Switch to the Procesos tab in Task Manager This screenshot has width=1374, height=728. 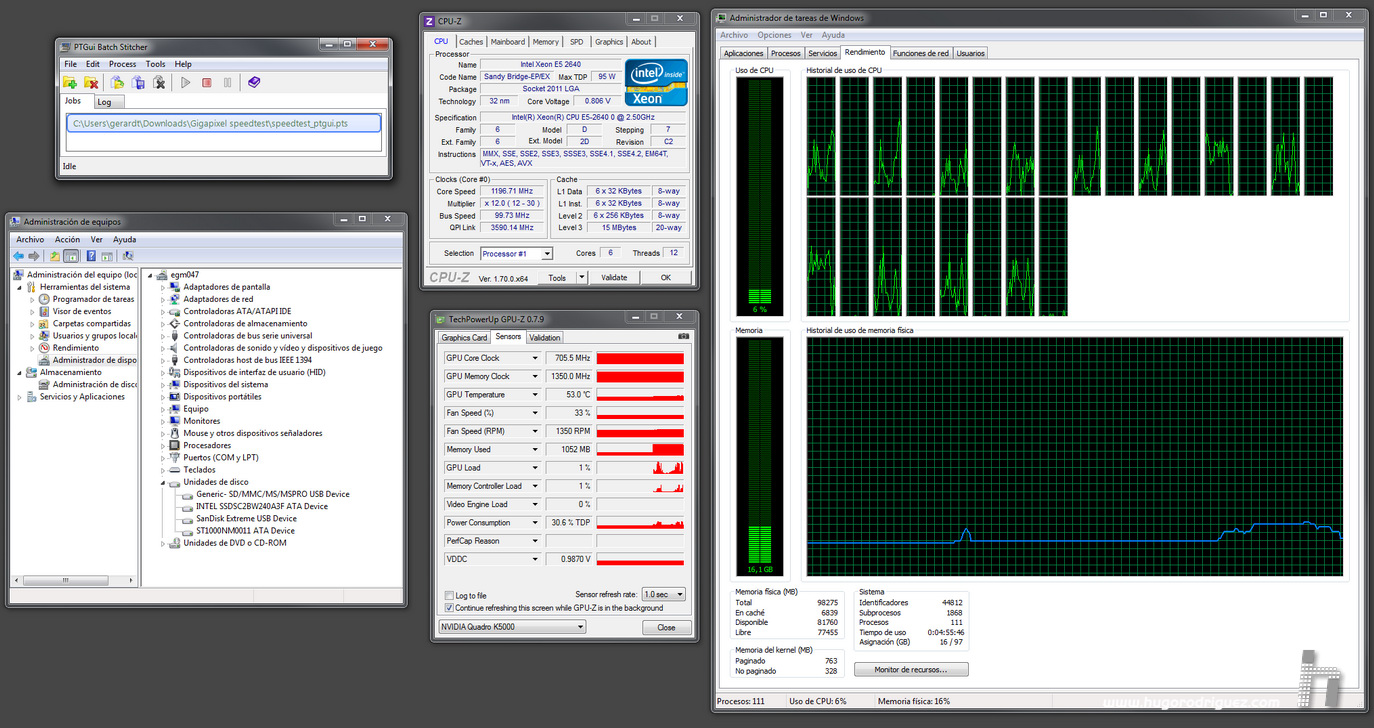[786, 53]
